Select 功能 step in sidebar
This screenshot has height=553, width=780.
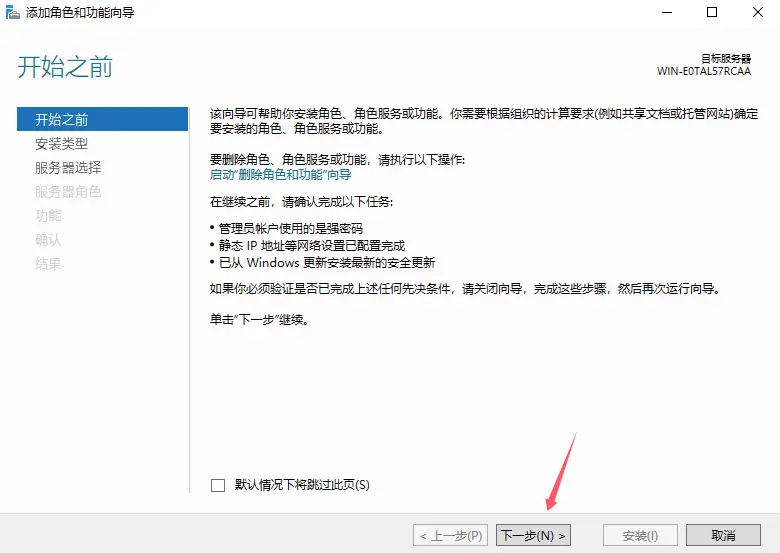48,215
